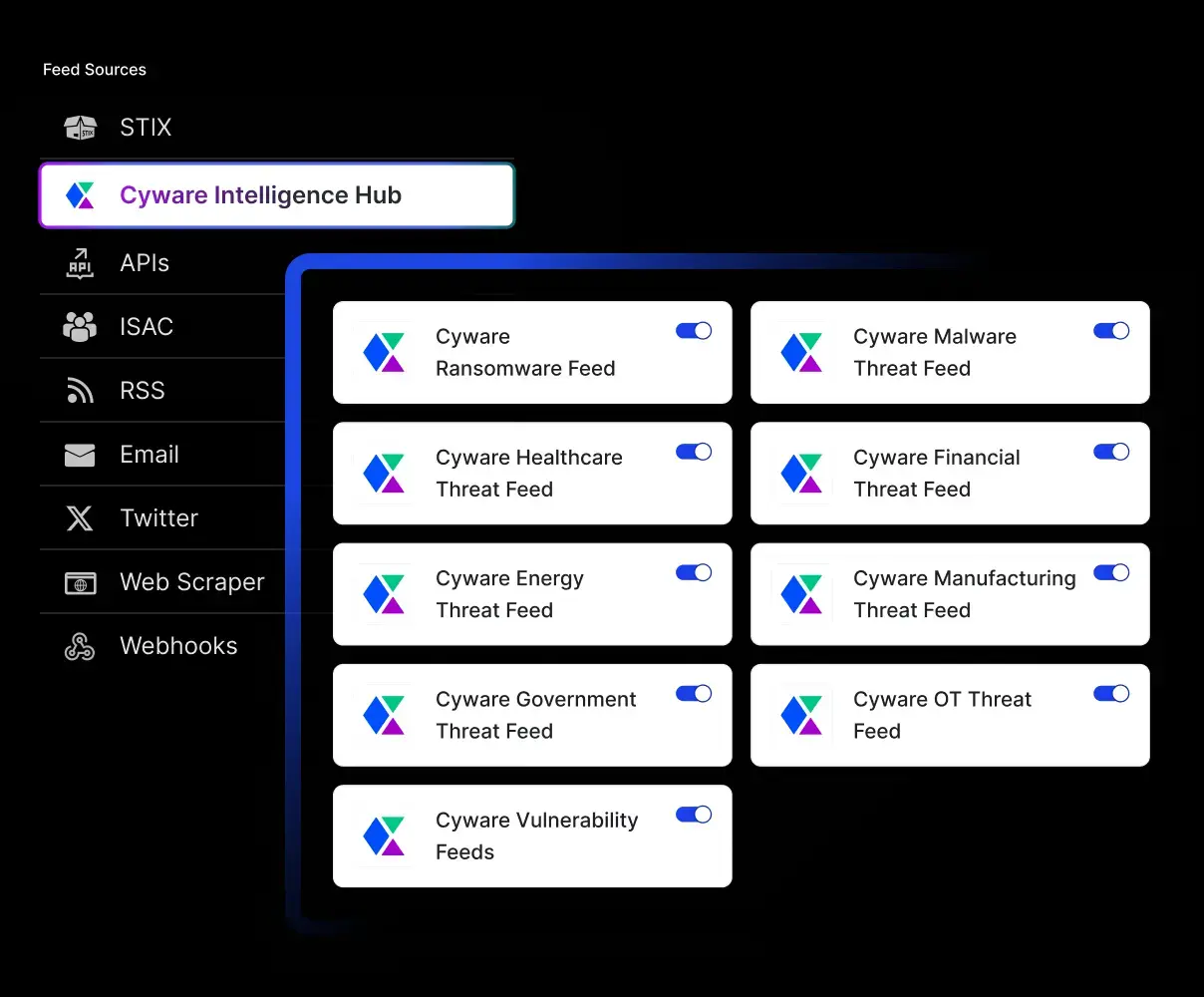Click the RSS feed icon
Screen dimensions: 1204x997
(x=80, y=391)
